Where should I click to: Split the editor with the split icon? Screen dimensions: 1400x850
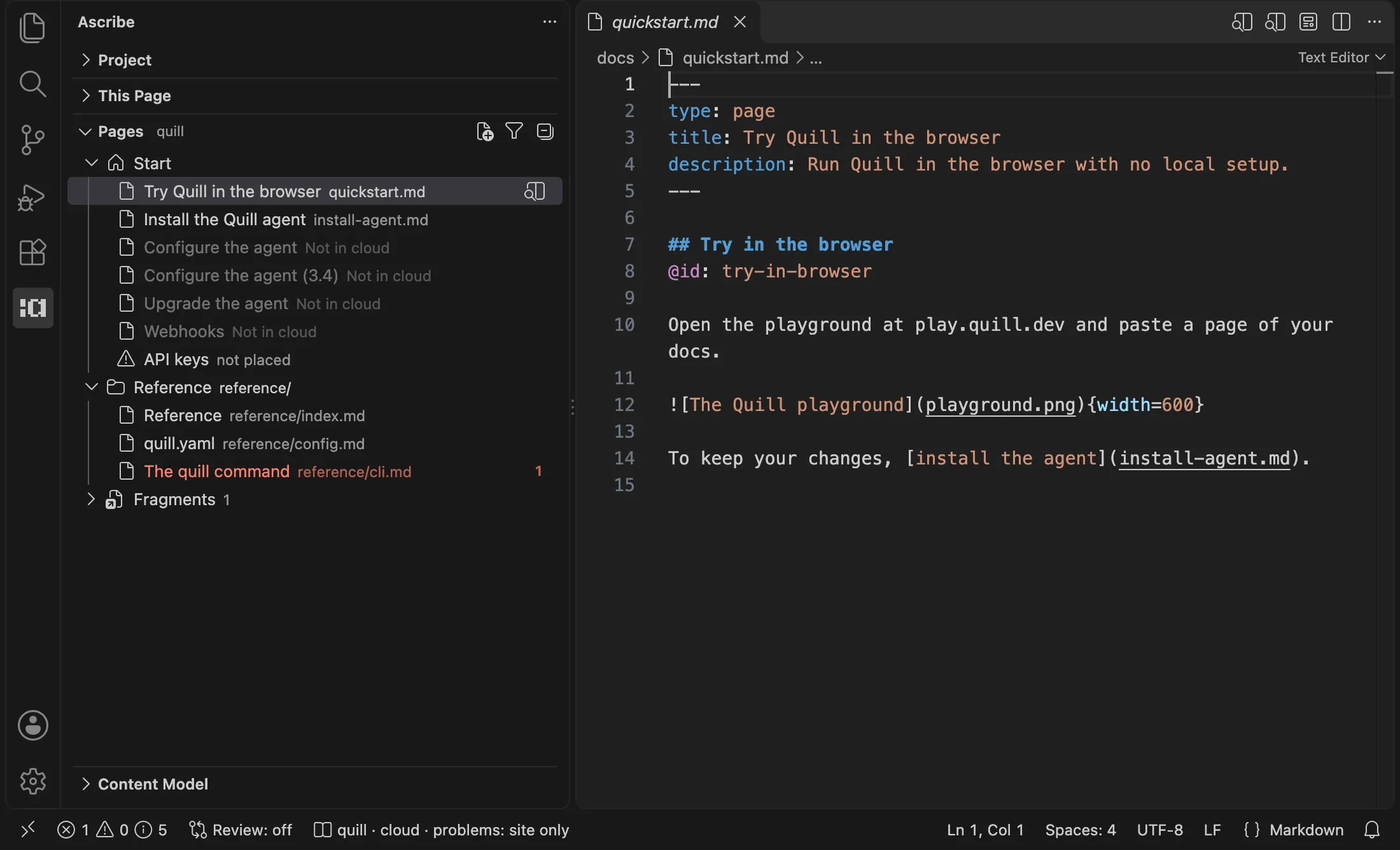(x=1341, y=22)
